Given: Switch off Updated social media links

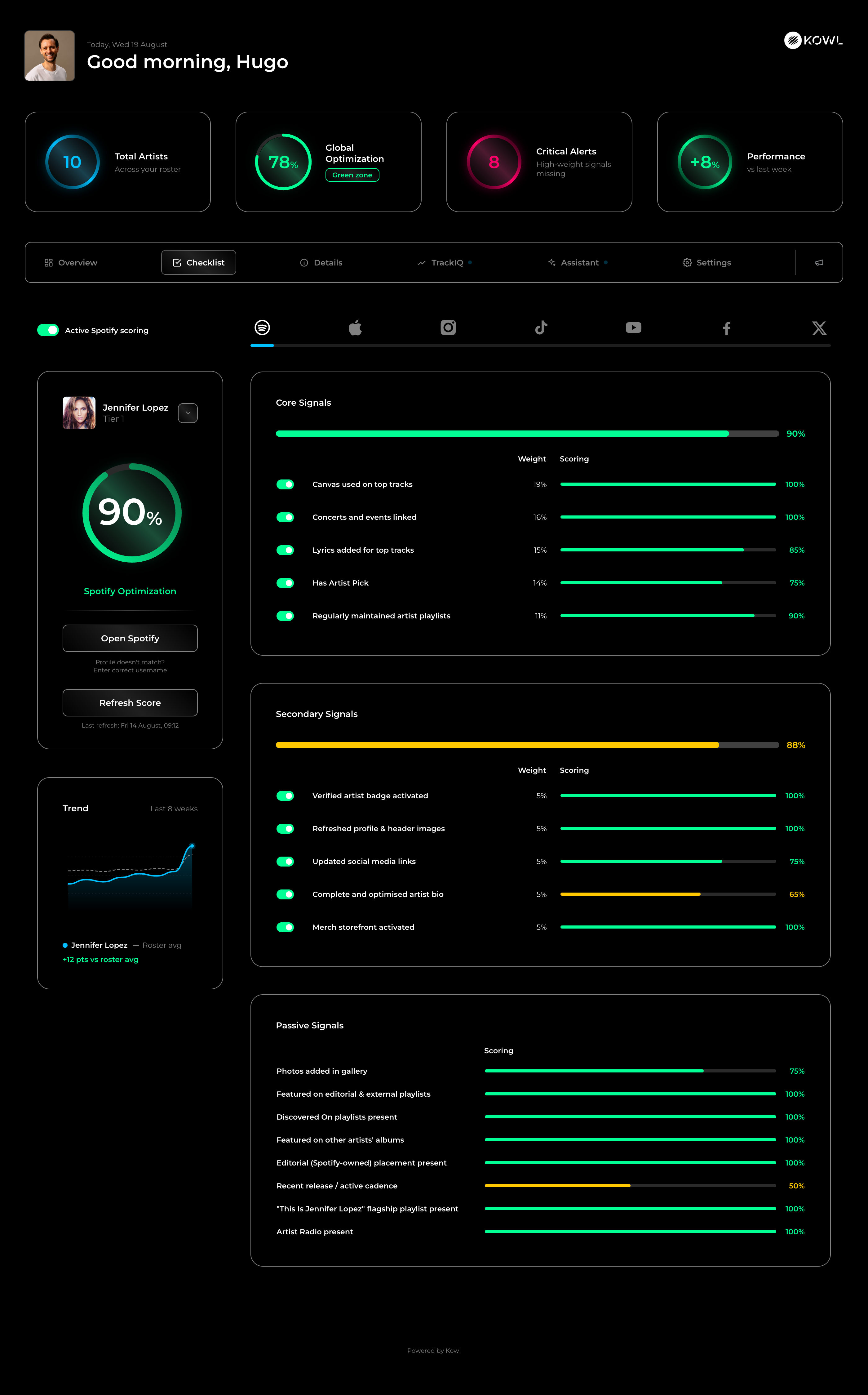Looking at the screenshot, I should [285, 862].
